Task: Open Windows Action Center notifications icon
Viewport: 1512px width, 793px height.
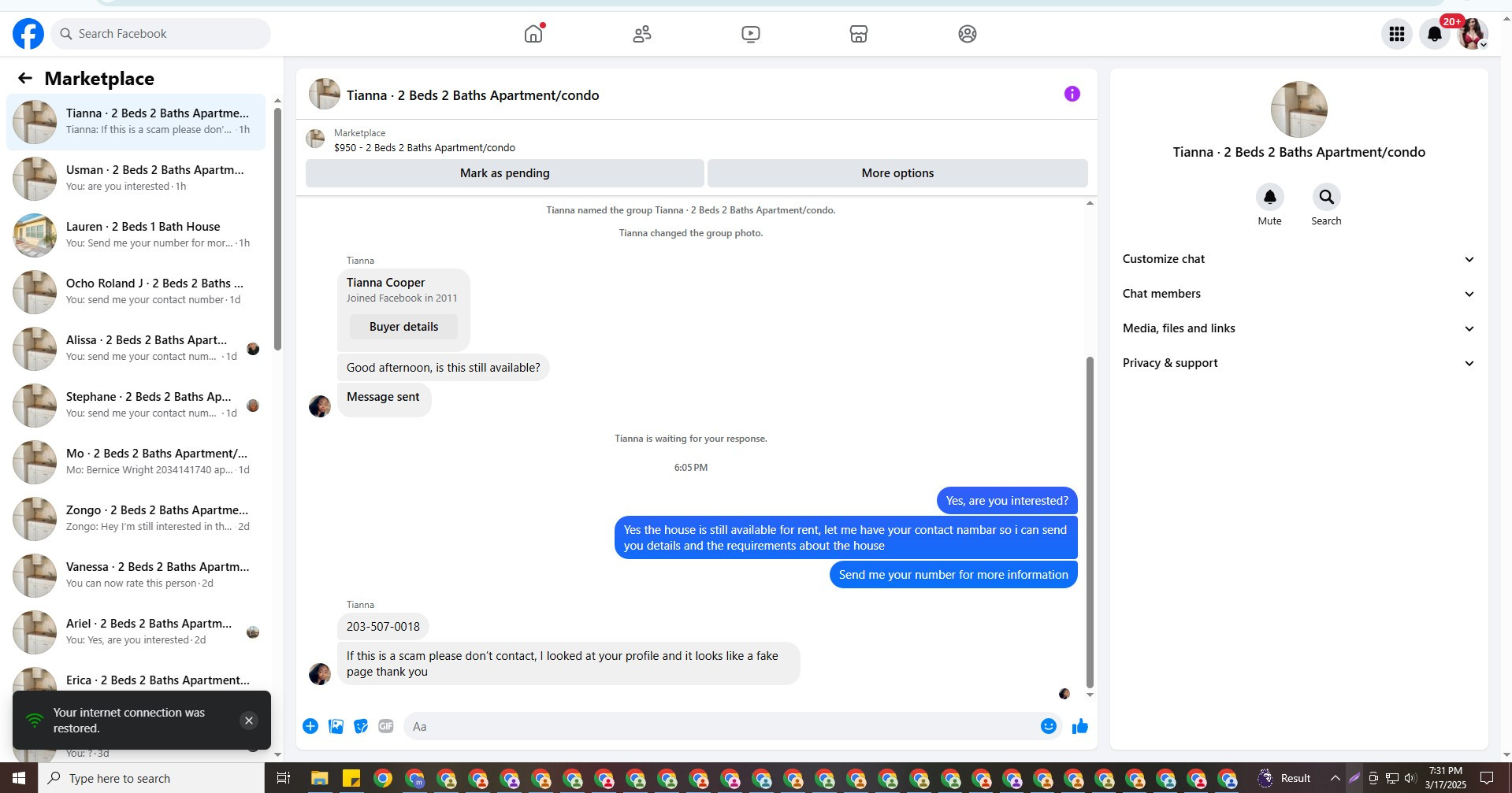Action: [1487, 778]
